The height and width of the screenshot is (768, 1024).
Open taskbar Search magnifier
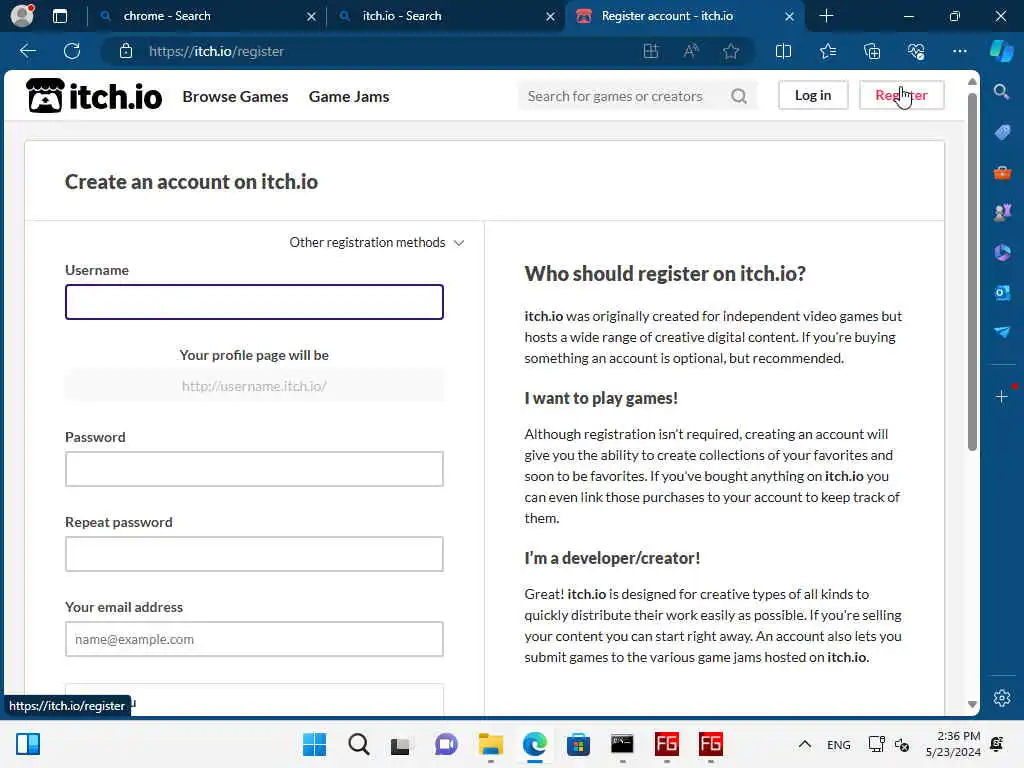pyautogui.click(x=359, y=744)
